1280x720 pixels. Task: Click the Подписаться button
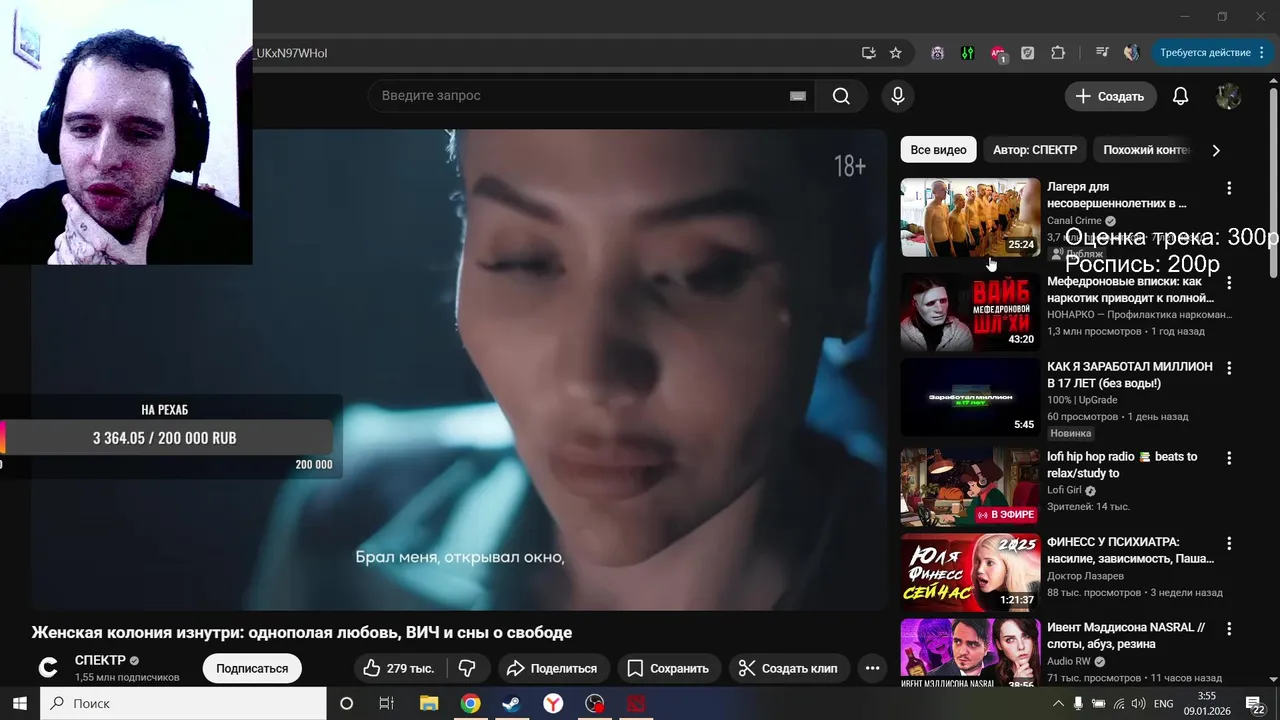pyautogui.click(x=252, y=668)
